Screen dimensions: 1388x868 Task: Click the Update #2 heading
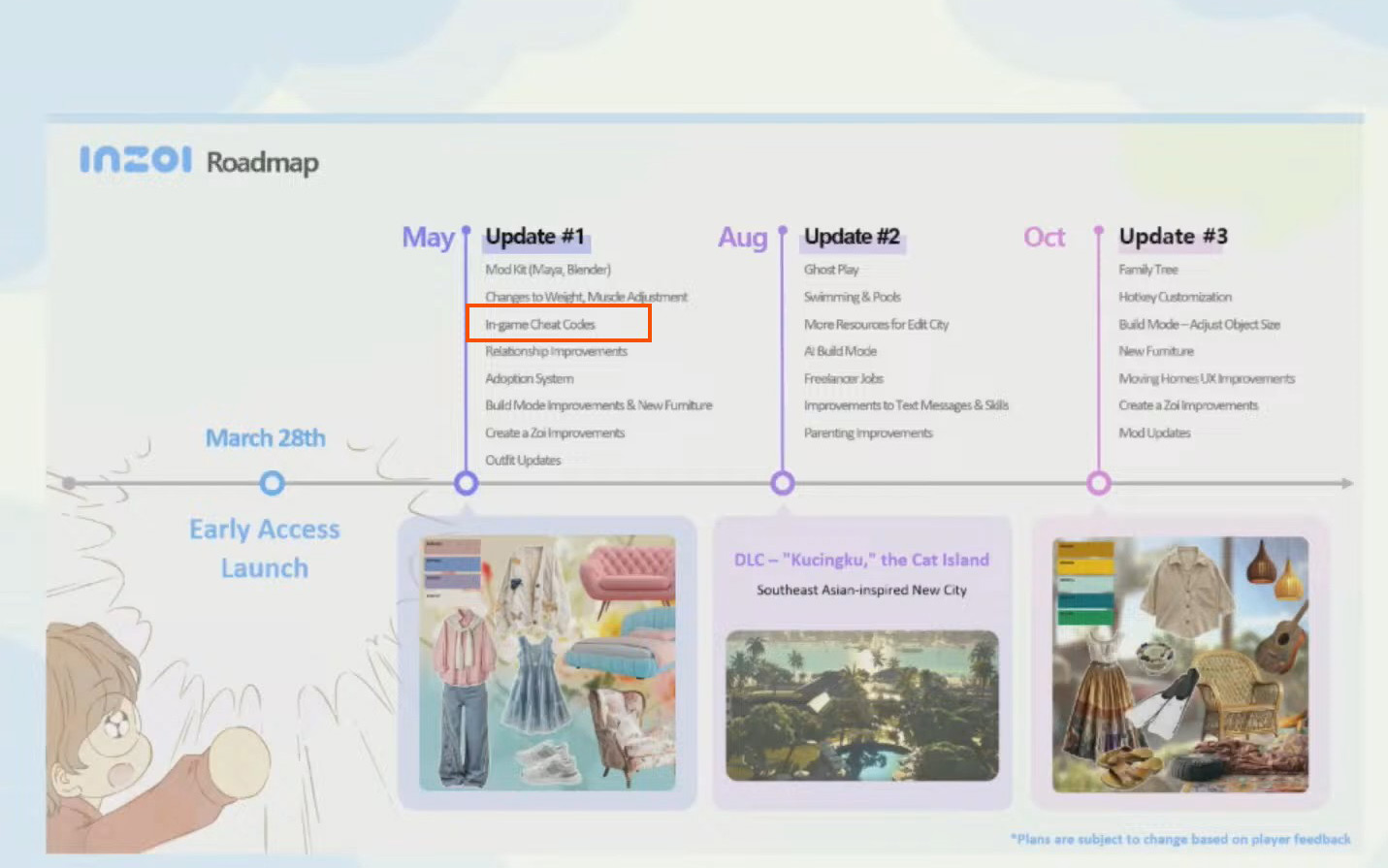tap(852, 237)
